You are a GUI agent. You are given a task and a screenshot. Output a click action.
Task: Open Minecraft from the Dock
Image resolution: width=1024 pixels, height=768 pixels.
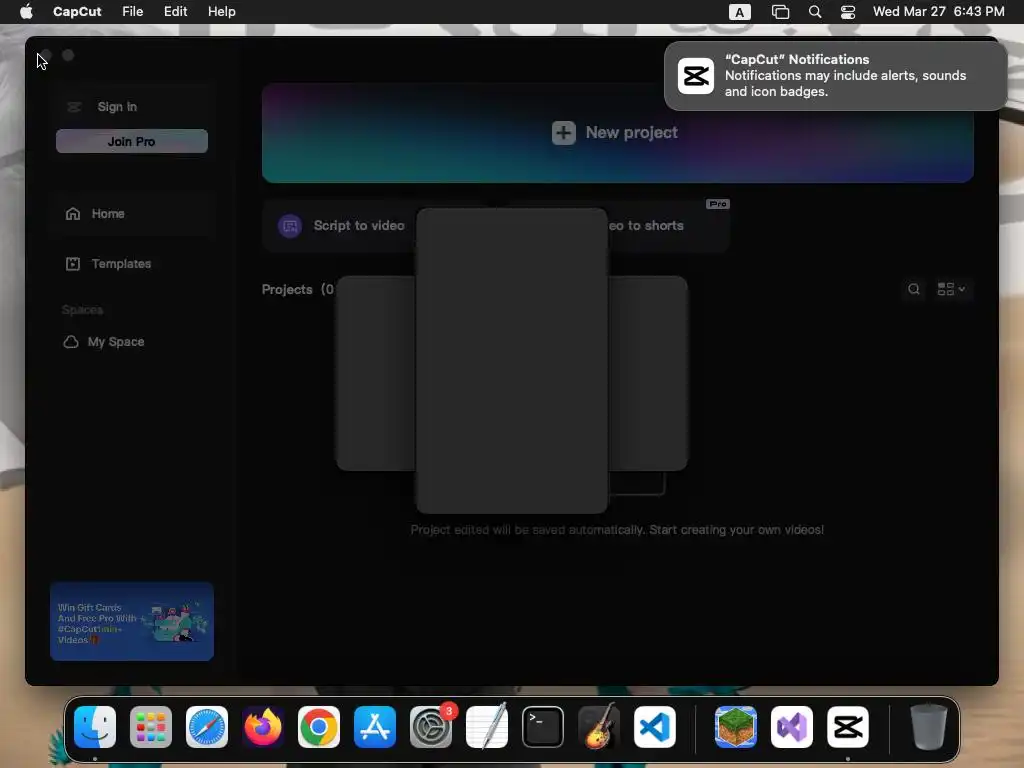pos(736,727)
